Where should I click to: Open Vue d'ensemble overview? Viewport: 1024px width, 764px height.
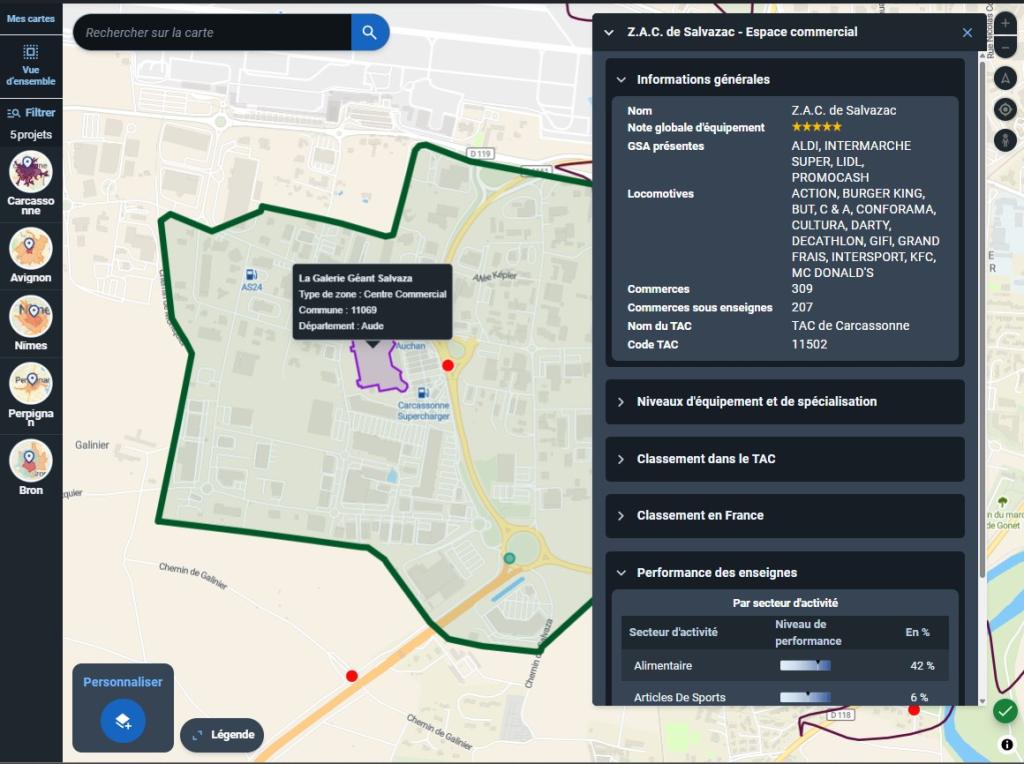point(31,64)
